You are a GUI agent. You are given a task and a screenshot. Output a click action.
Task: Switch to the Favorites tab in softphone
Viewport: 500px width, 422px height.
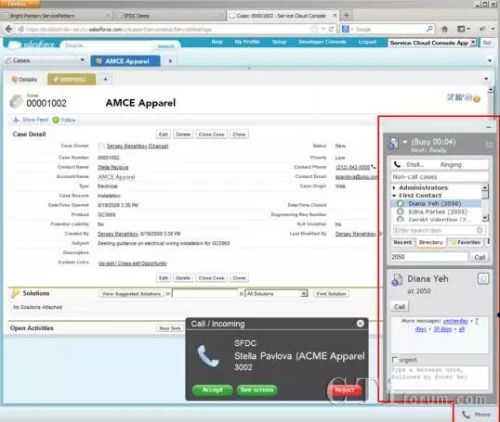tap(466, 242)
